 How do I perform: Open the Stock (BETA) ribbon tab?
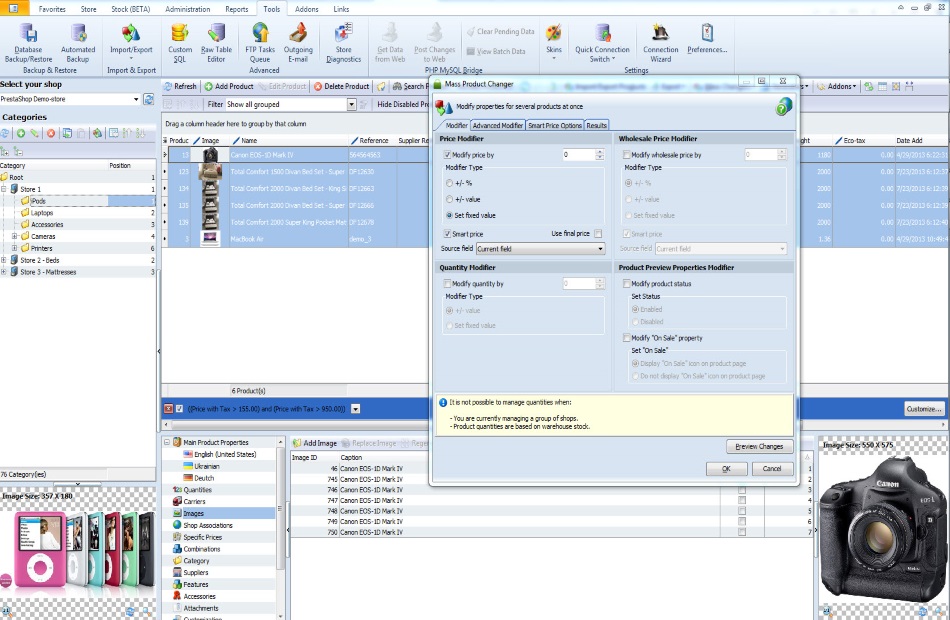pos(131,9)
